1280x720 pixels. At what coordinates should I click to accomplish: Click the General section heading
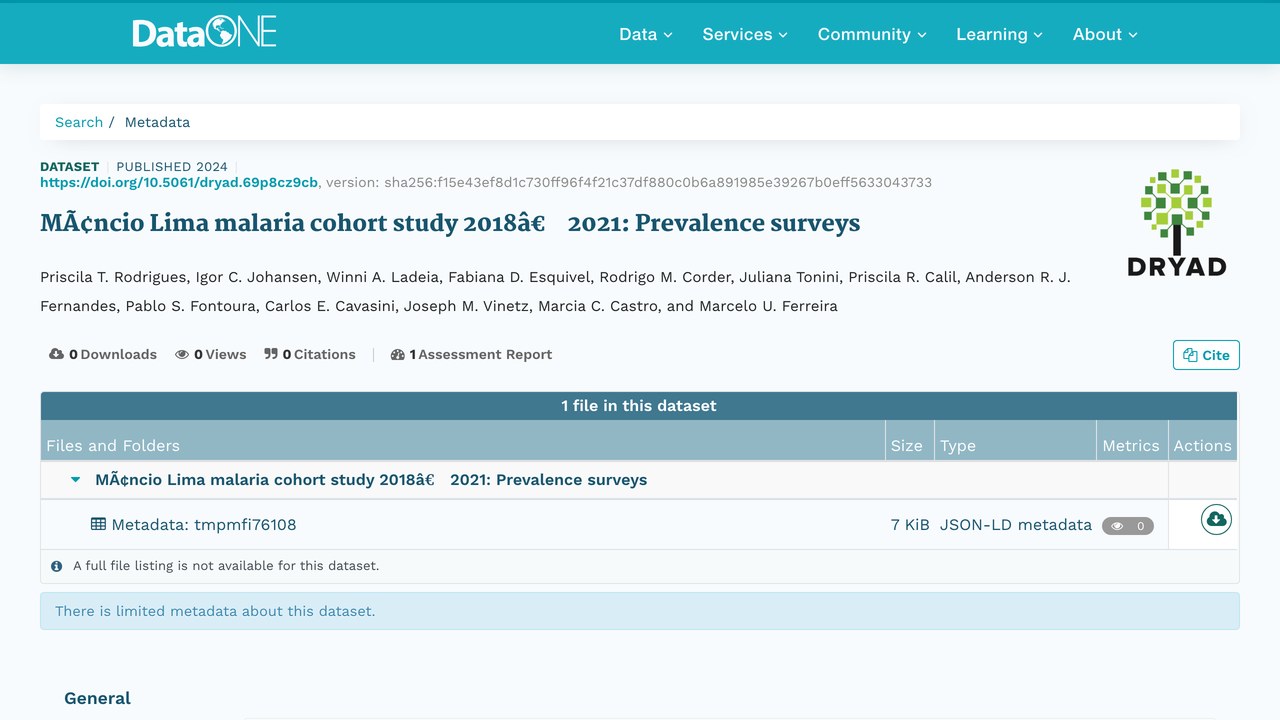[97, 698]
